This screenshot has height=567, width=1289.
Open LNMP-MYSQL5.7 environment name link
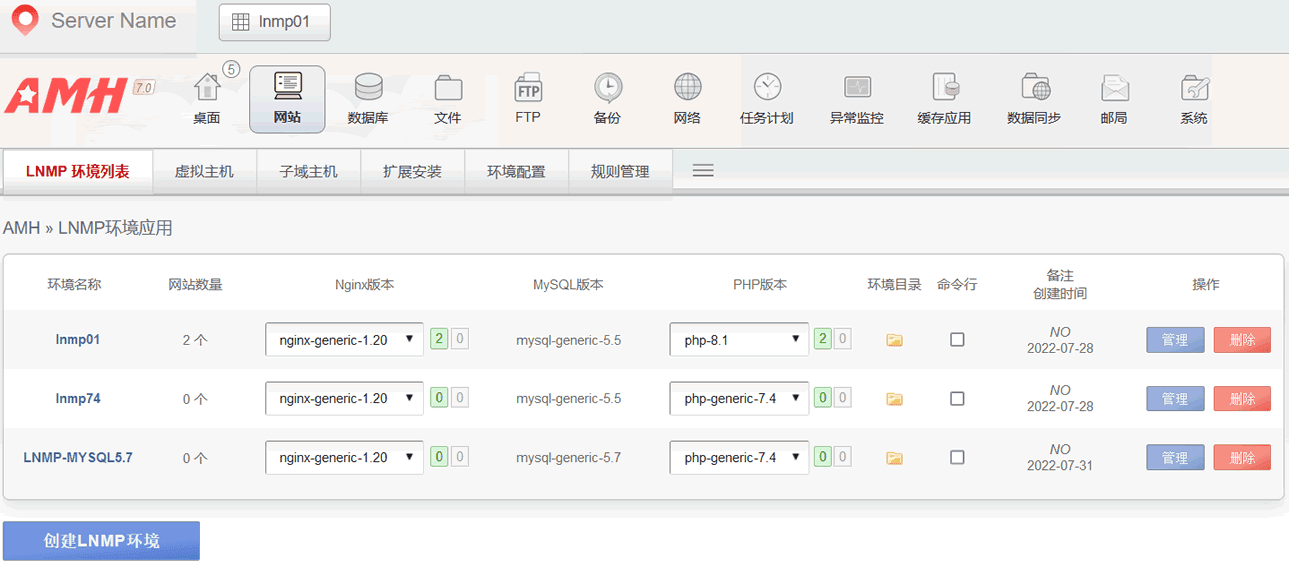(x=78, y=457)
